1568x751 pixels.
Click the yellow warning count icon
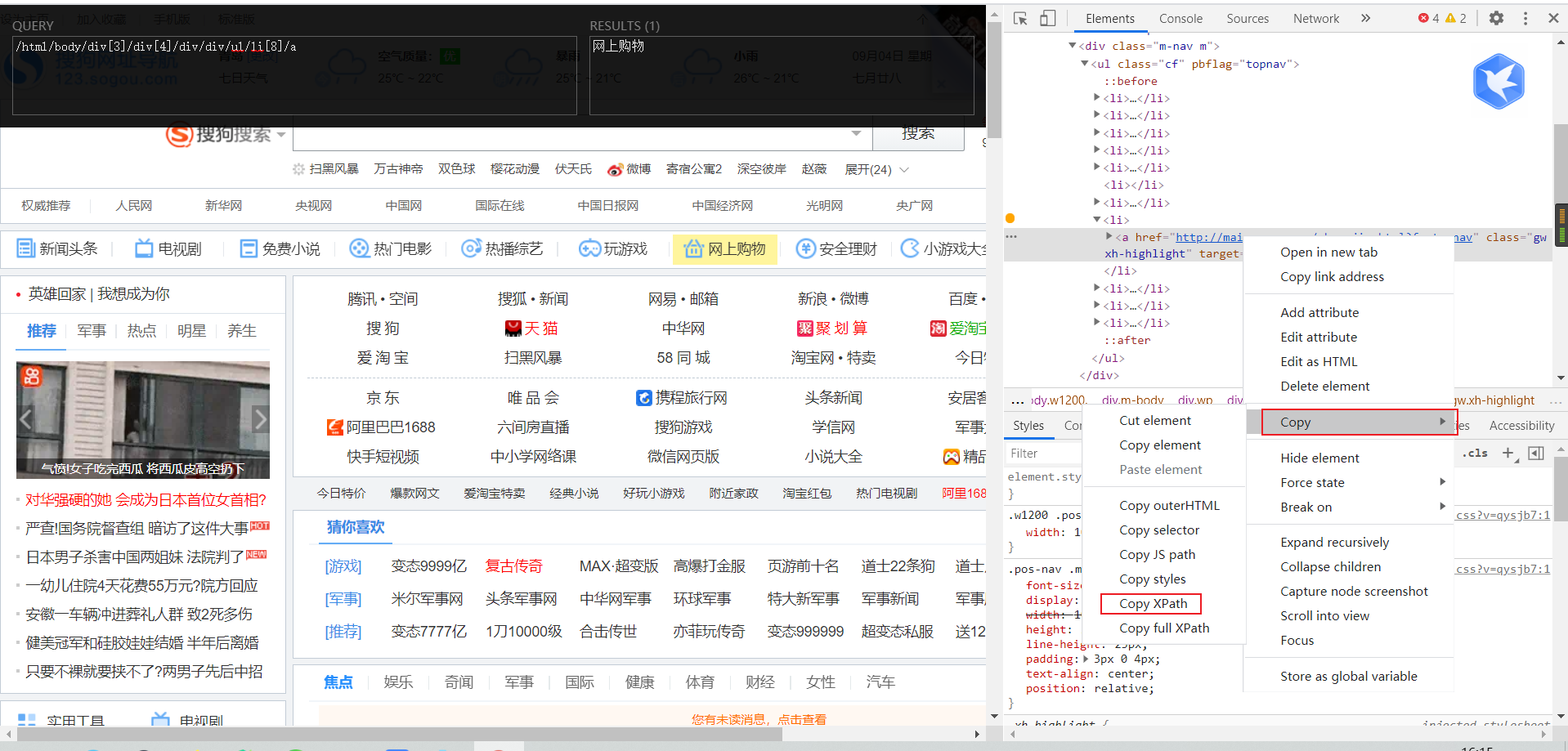pyautogui.click(x=1450, y=18)
